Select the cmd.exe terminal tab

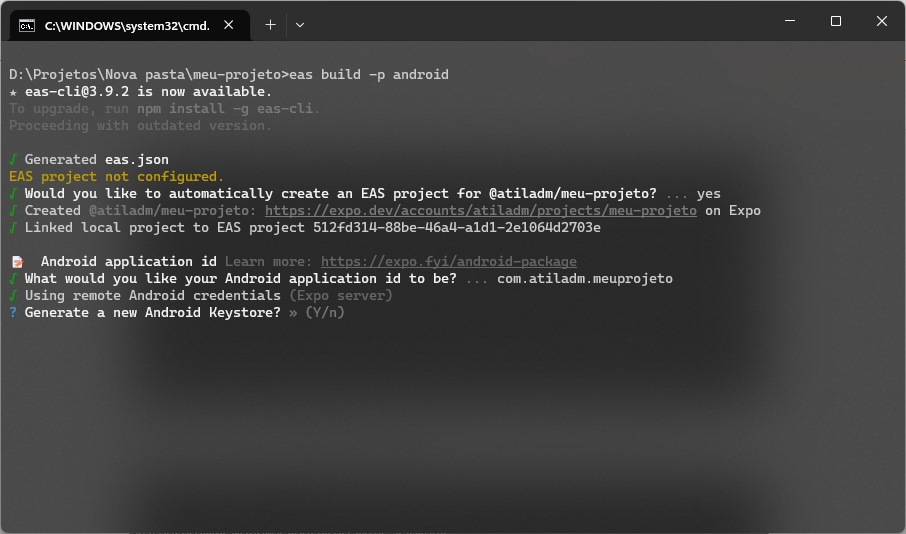click(x=130, y=25)
